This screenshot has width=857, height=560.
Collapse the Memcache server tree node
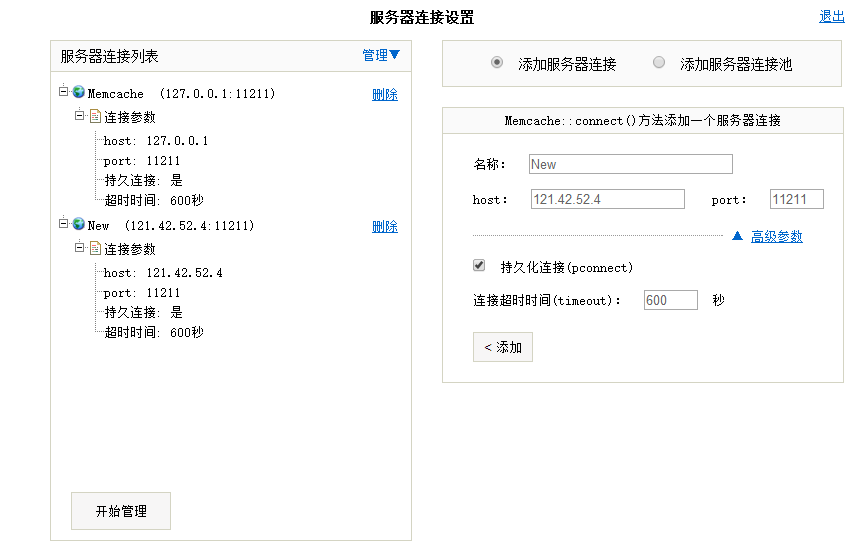pyautogui.click(x=64, y=91)
